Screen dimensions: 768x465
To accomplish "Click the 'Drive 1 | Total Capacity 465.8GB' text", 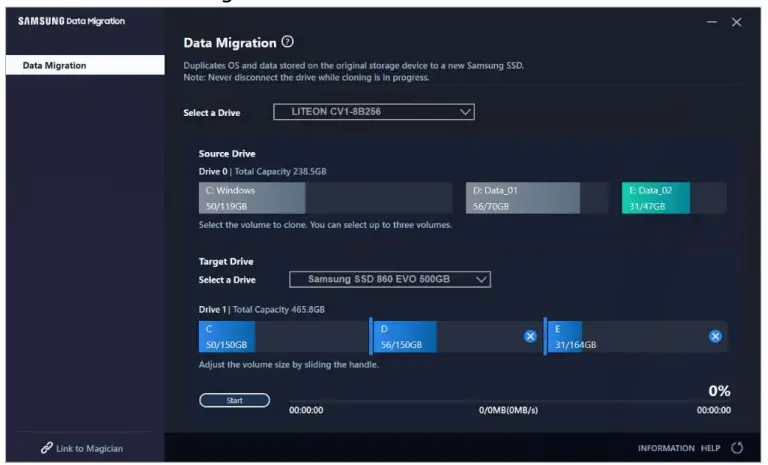I will [x=262, y=310].
